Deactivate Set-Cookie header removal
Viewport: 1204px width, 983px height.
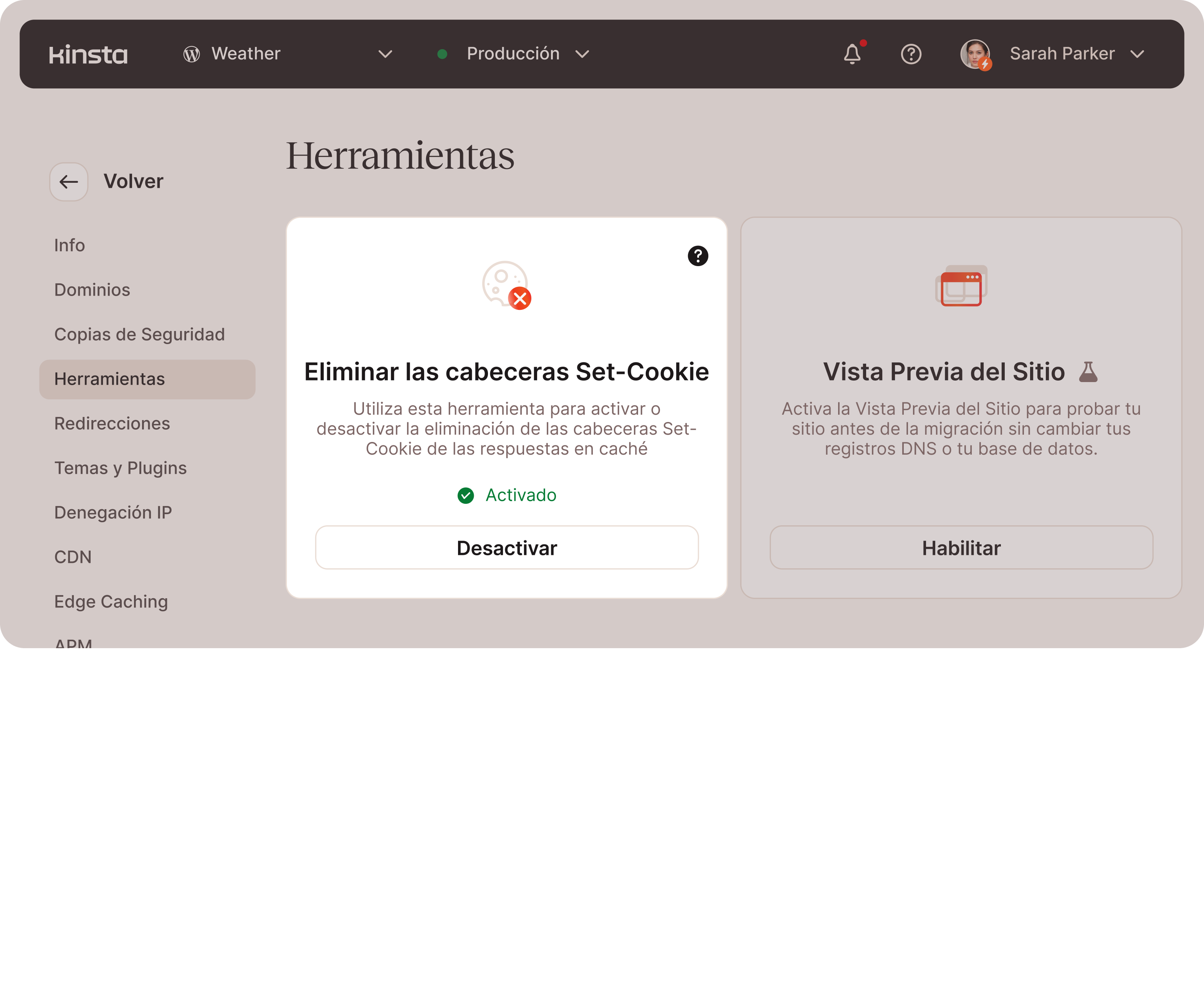pyautogui.click(x=507, y=548)
